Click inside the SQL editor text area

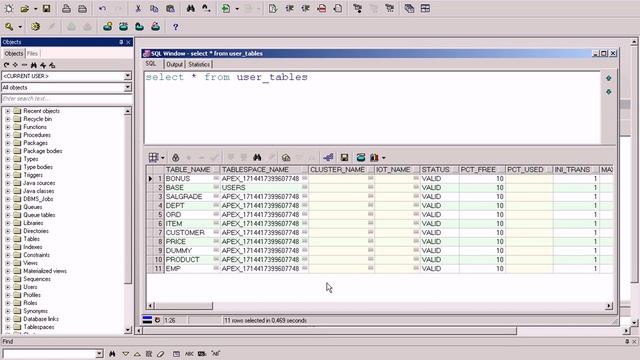[x=372, y=108]
